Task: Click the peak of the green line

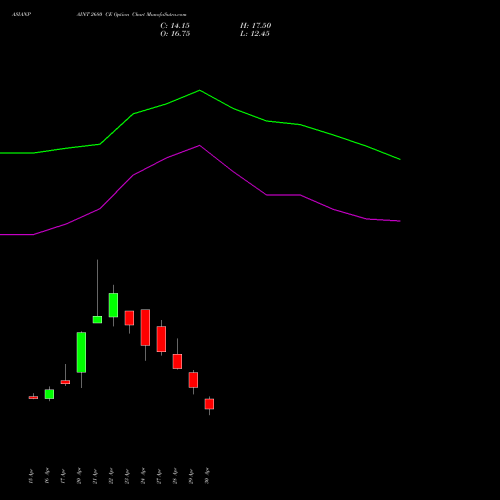Action: 200,90
